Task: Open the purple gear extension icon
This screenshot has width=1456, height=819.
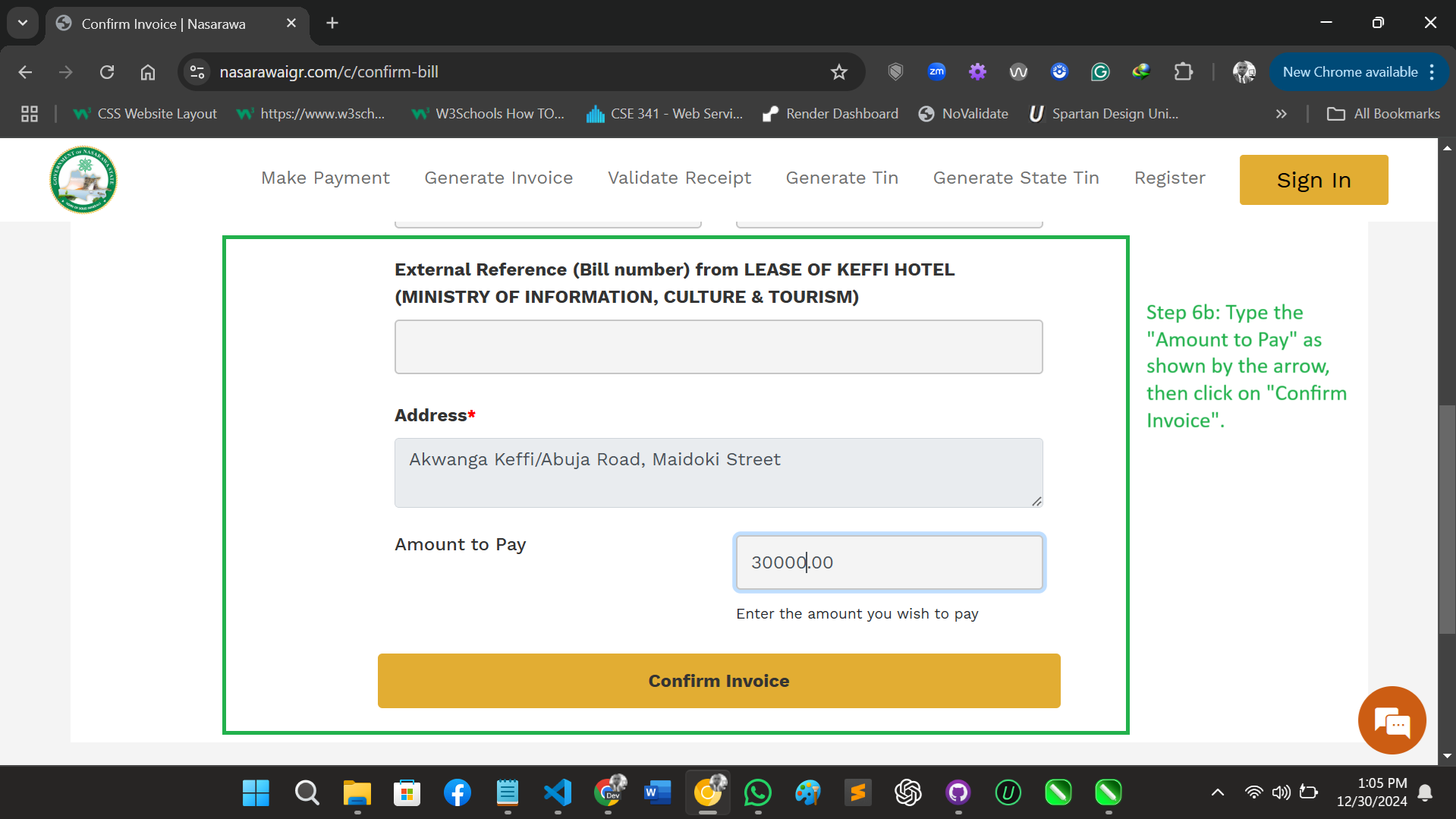Action: tap(978, 72)
